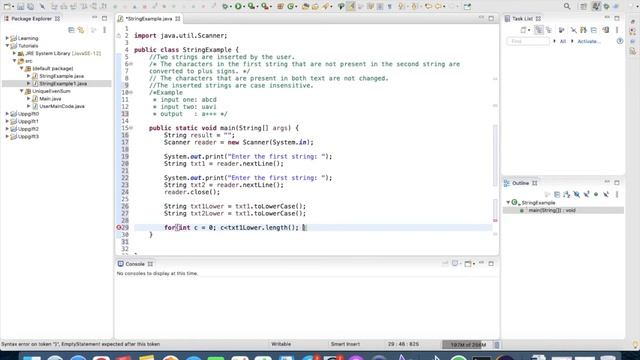Toggle Categorized view in Task List
The height and width of the screenshot is (360, 640).
[x=539, y=30]
